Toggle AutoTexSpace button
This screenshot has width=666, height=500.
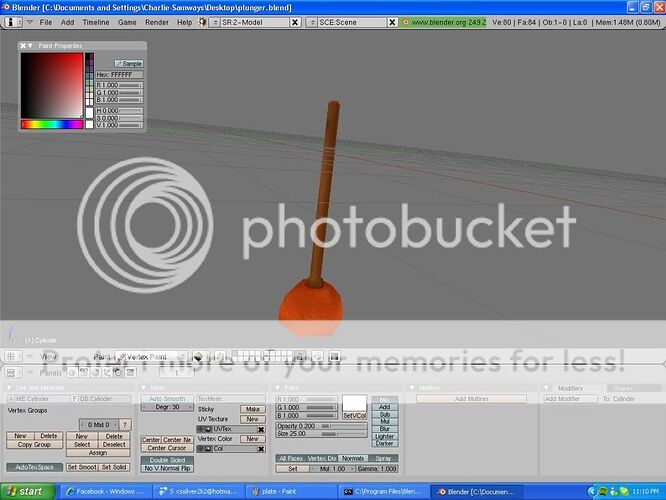(34, 467)
